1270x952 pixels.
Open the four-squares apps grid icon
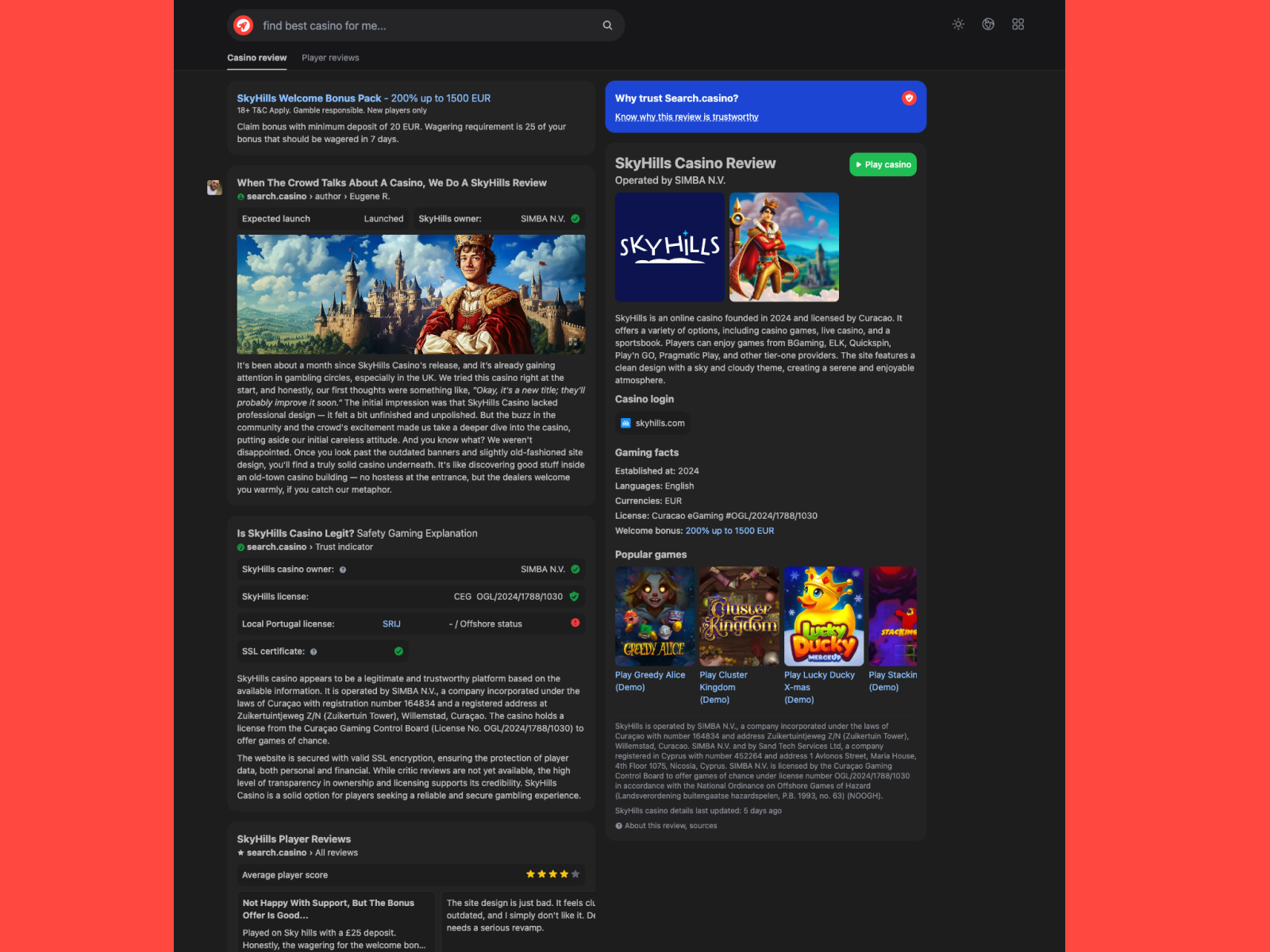click(x=1018, y=25)
